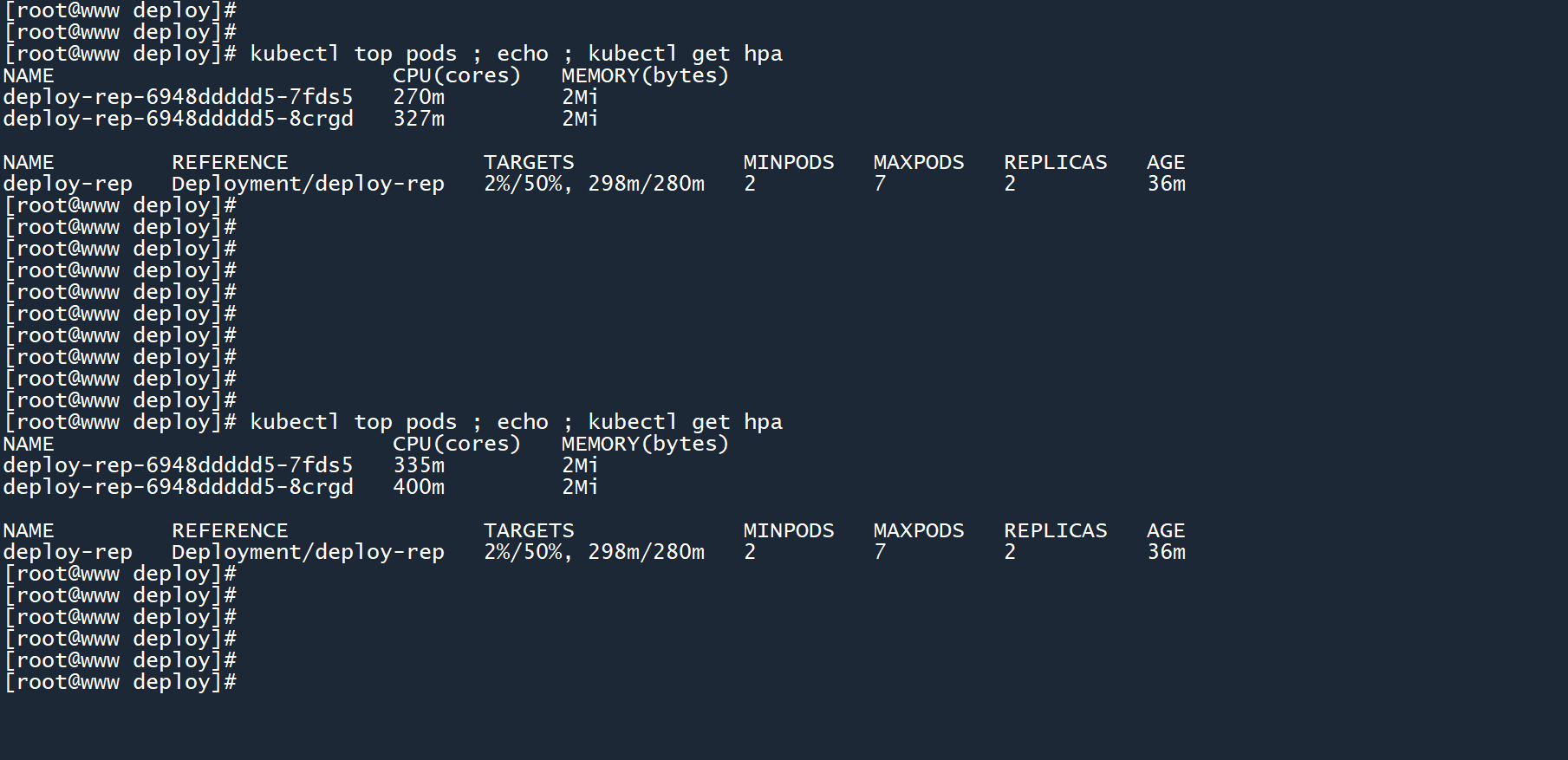This screenshot has width=1568, height=760.
Task: Click the 8crgd pod name beside 400m
Action: pyautogui.click(x=178, y=487)
